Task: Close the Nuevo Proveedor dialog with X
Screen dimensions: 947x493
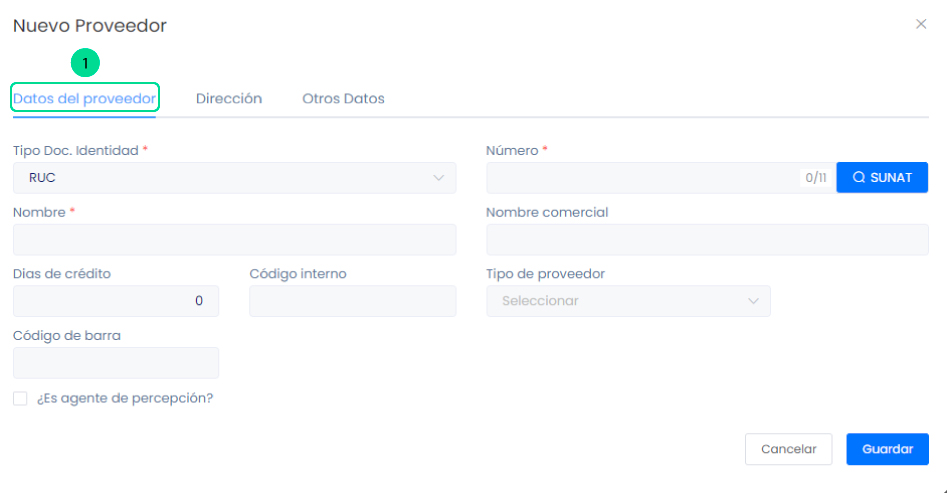Action: [x=921, y=24]
